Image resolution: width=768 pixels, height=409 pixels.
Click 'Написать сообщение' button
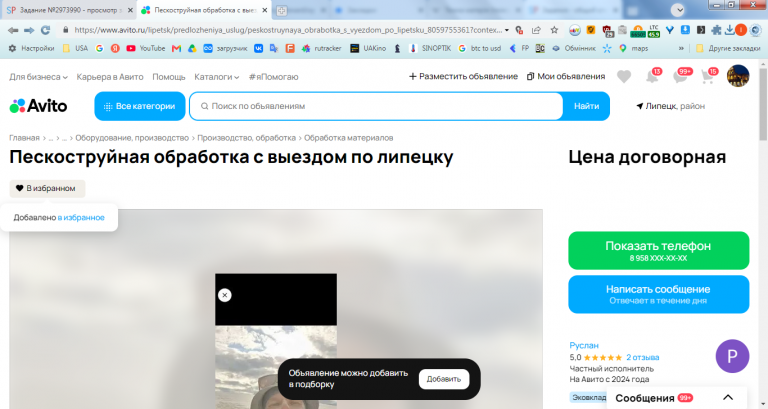658,294
